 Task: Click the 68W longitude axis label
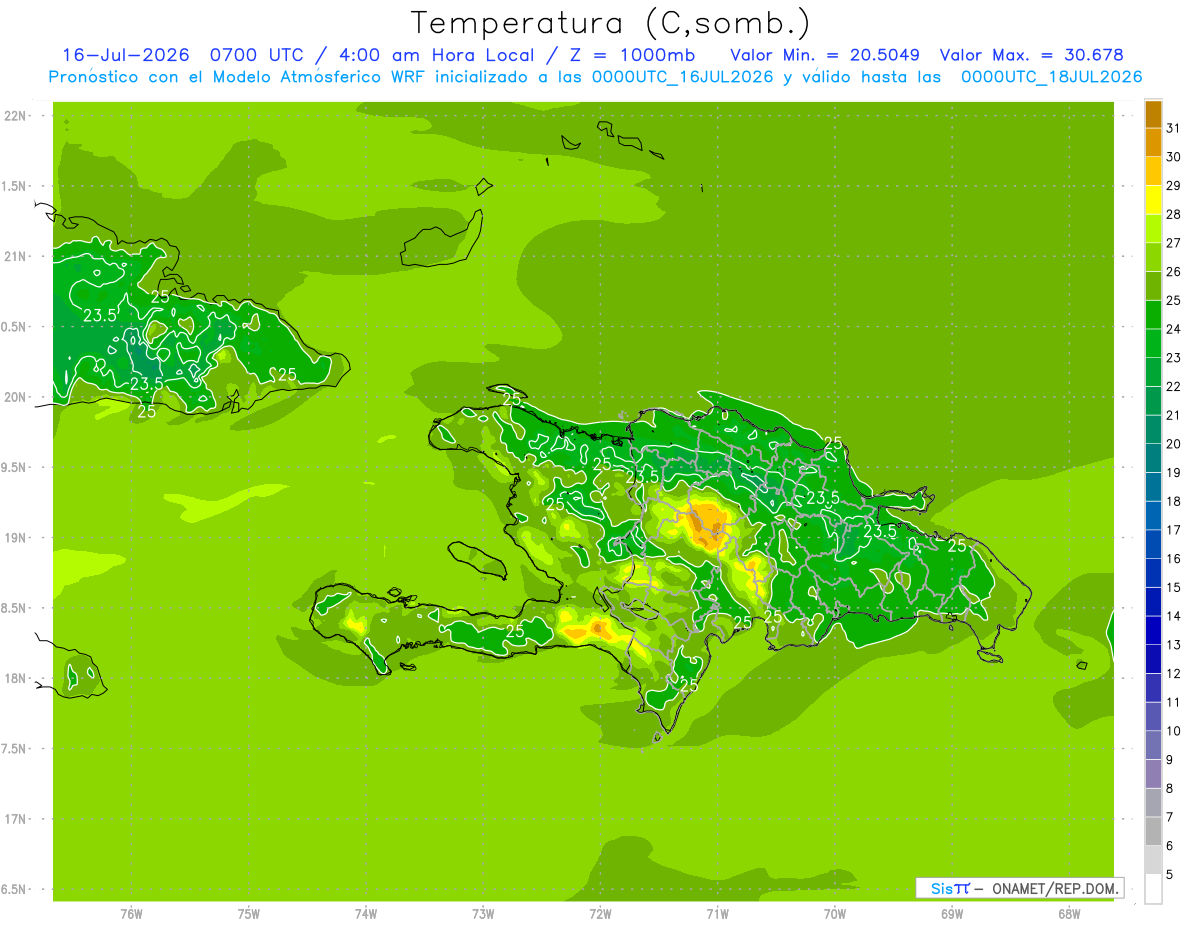coord(1069,913)
